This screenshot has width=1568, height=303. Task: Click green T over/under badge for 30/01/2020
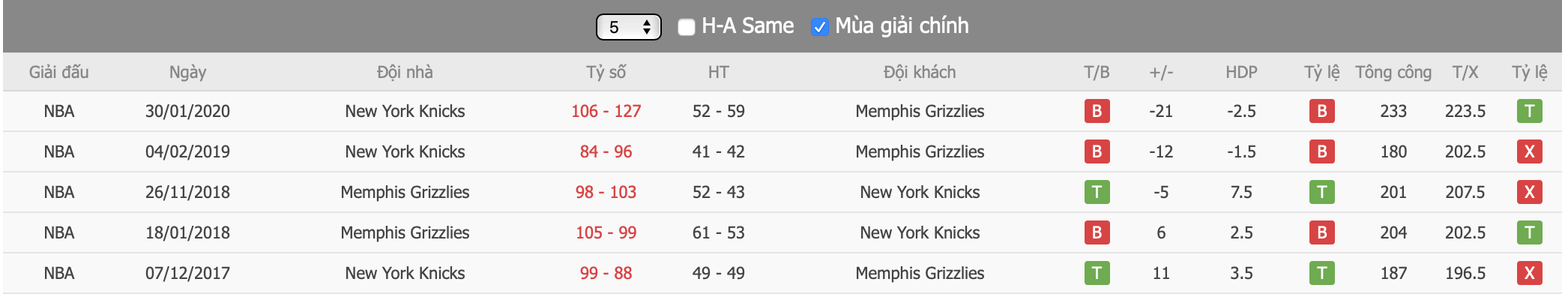pos(1529,111)
